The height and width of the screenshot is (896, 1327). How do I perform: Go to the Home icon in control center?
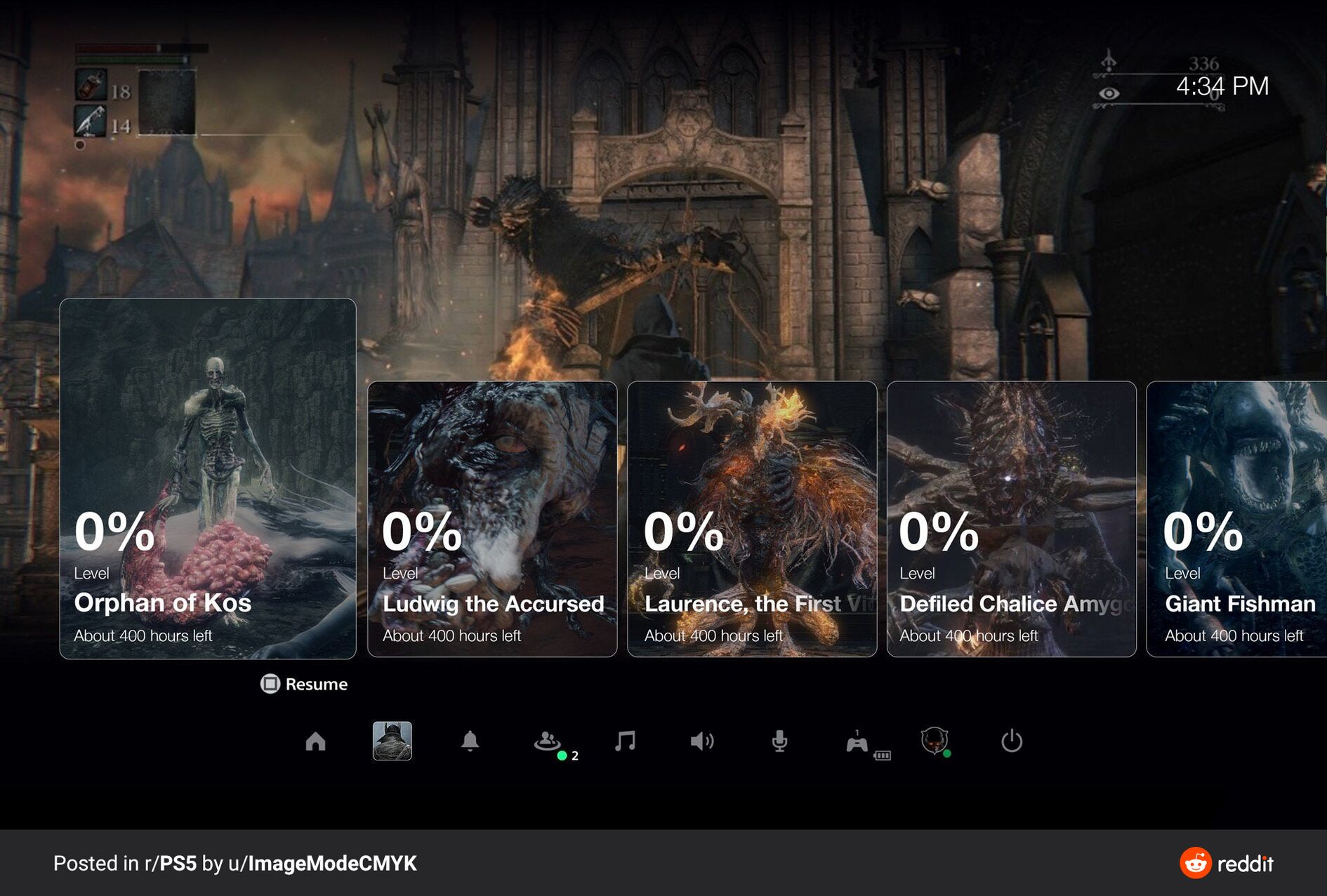point(315,741)
